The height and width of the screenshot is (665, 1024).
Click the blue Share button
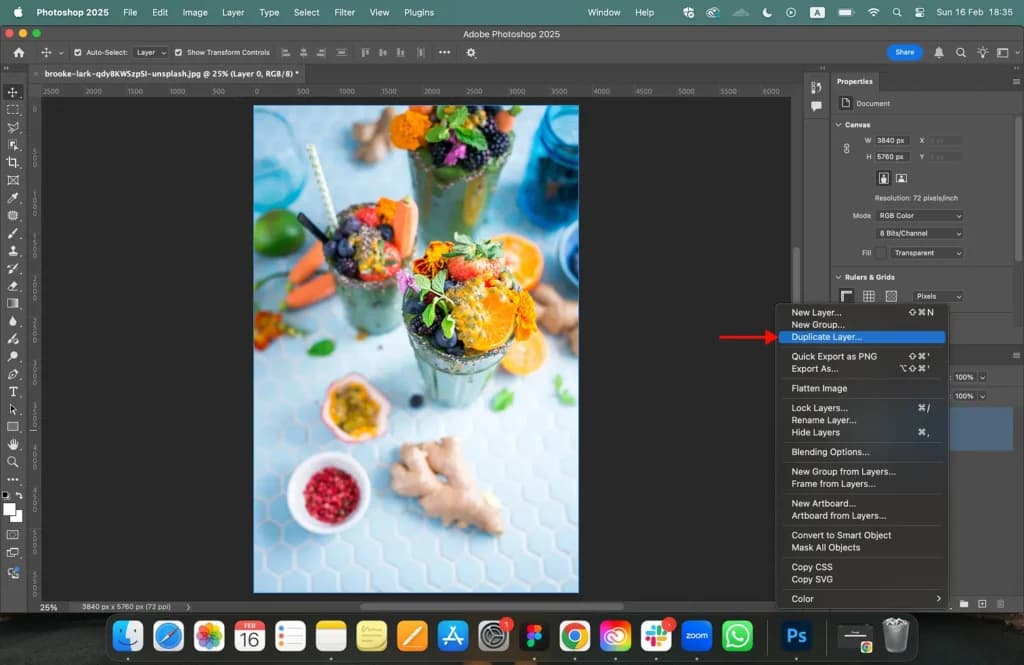(904, 52)
